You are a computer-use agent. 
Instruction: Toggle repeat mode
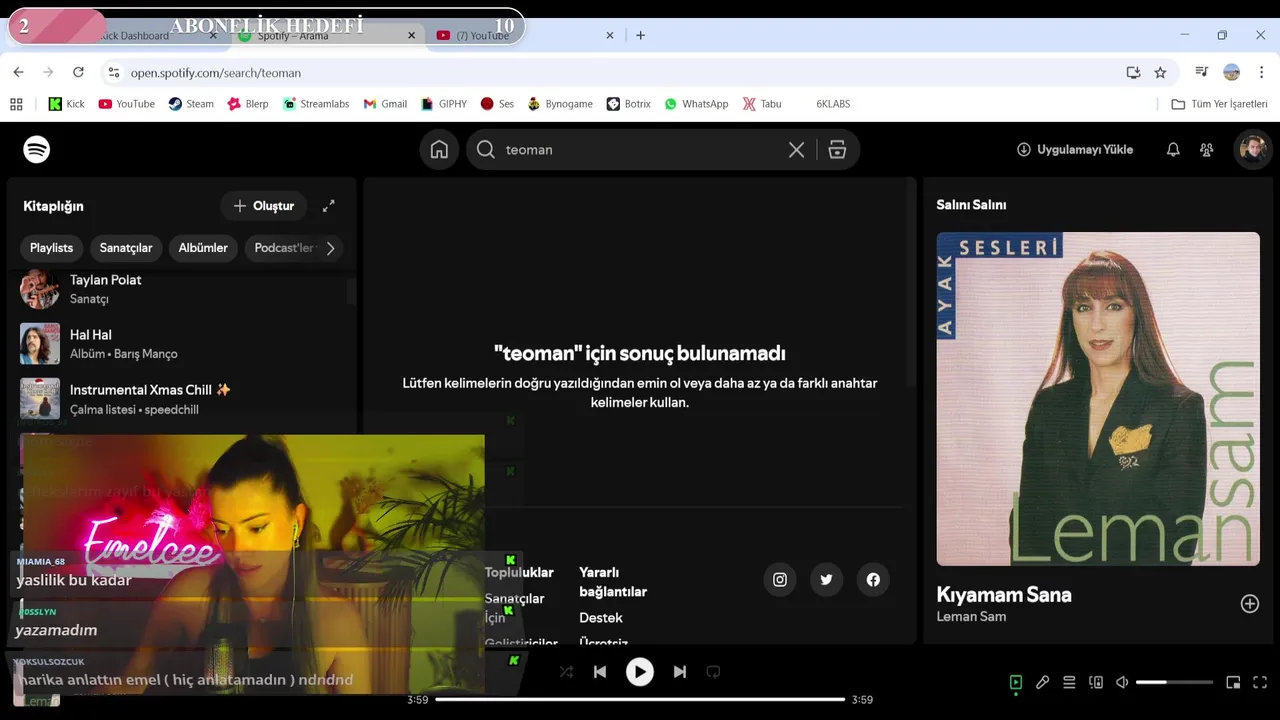tap(713, 672)
